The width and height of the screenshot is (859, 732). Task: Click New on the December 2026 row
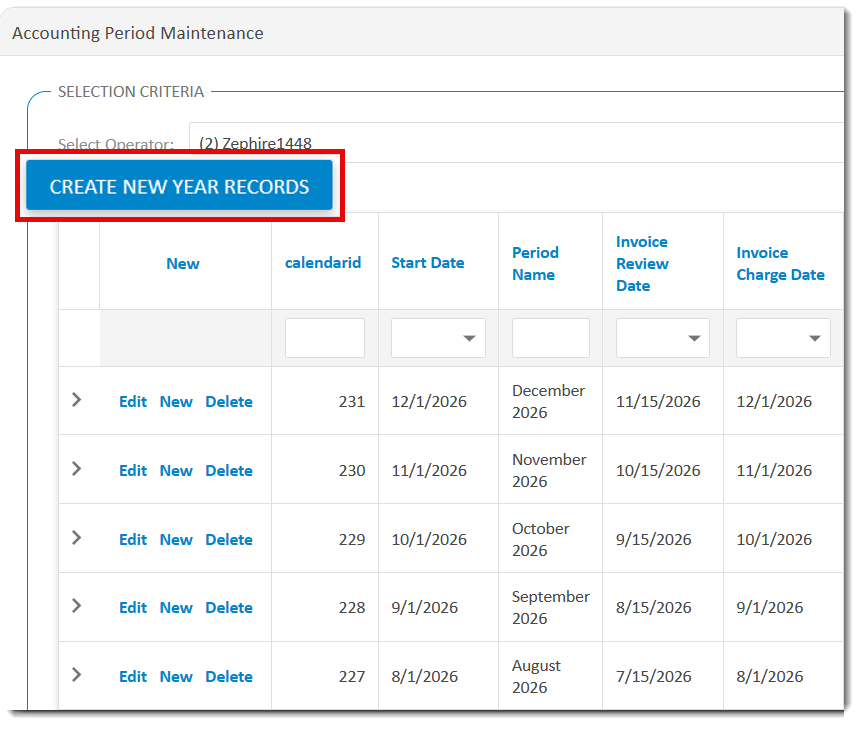(176, 400)
